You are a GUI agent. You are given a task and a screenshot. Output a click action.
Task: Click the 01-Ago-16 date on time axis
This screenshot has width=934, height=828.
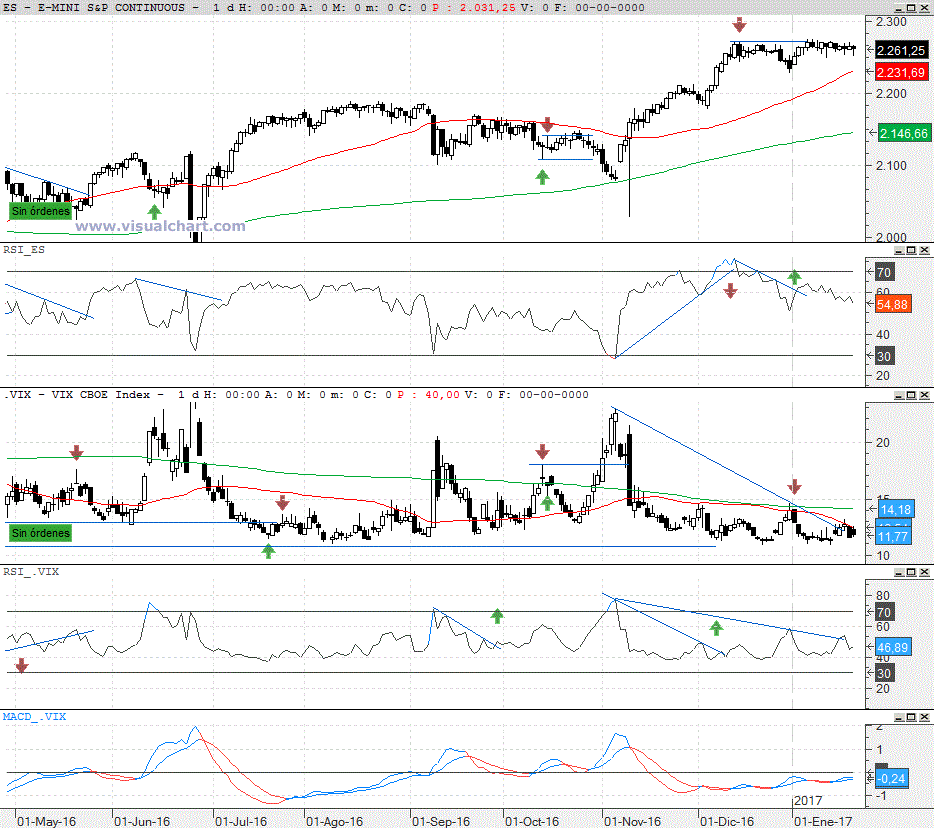334,821
